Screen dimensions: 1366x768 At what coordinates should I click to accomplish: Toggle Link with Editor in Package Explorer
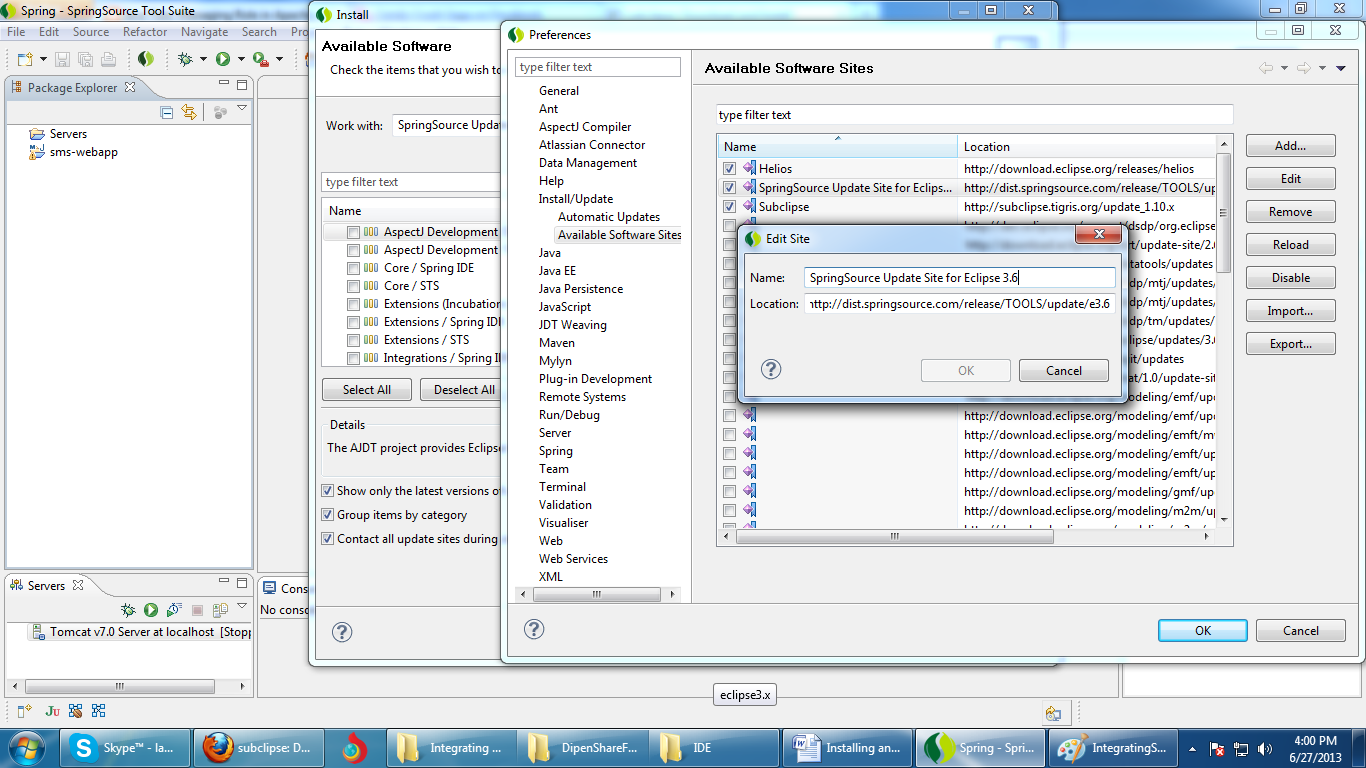point(189,112)
